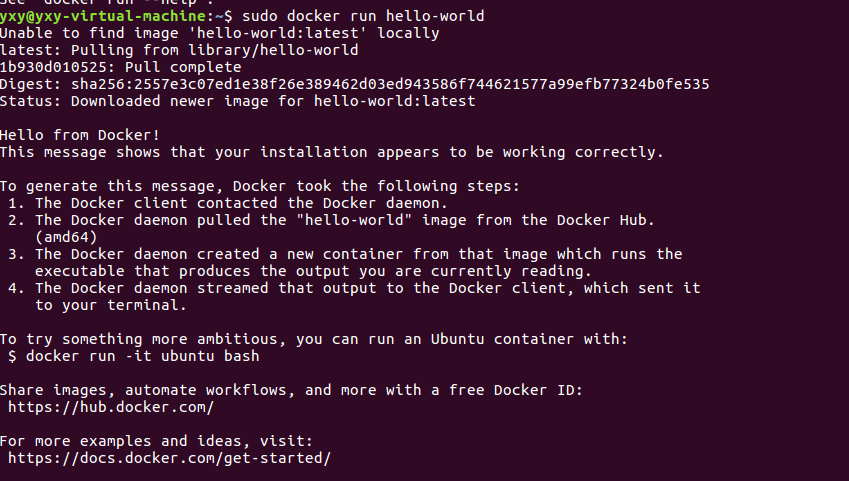Screen dimensions: 849x481
Task: Click the 'Hello from Docker!' line
Action: click(80, 135)
